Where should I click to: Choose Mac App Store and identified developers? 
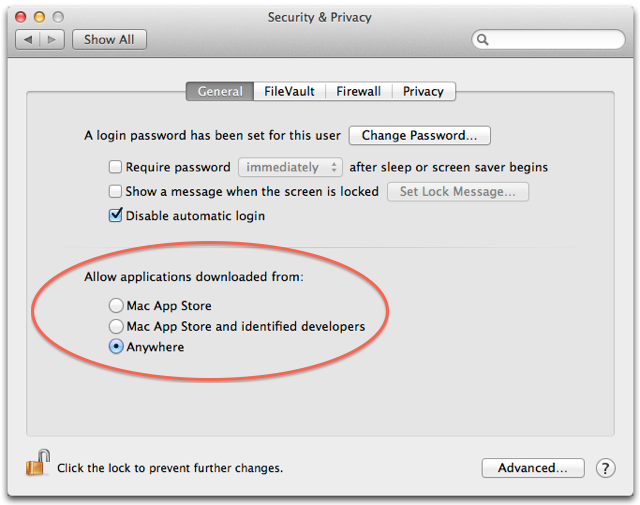coord(116,326)
